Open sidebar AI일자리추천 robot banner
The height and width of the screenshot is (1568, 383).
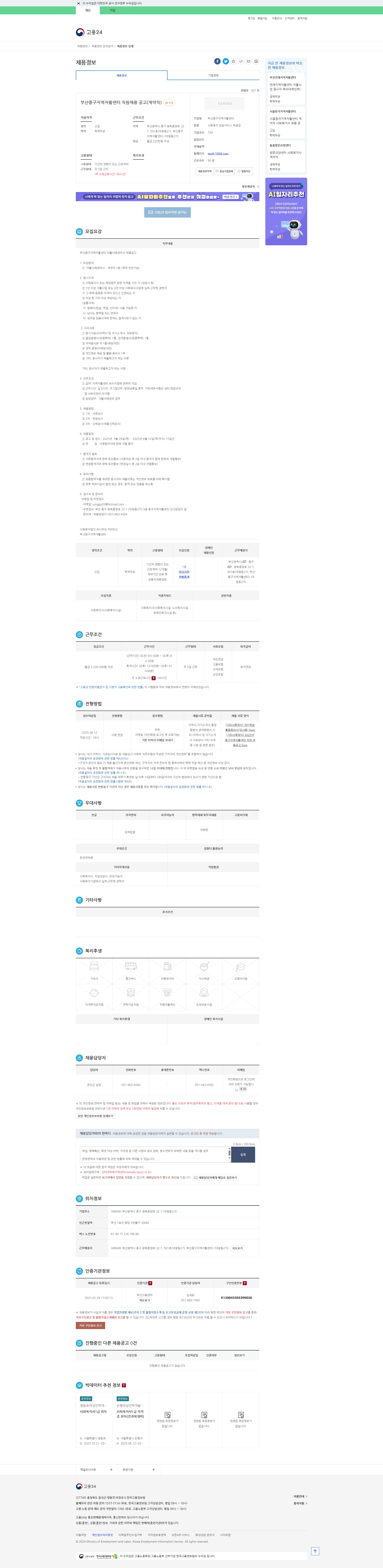[286, 211]
